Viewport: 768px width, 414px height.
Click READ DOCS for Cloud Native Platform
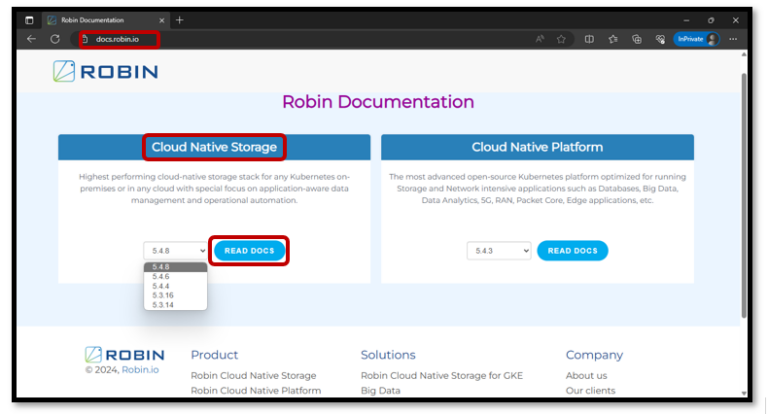(x=573, y=251)
